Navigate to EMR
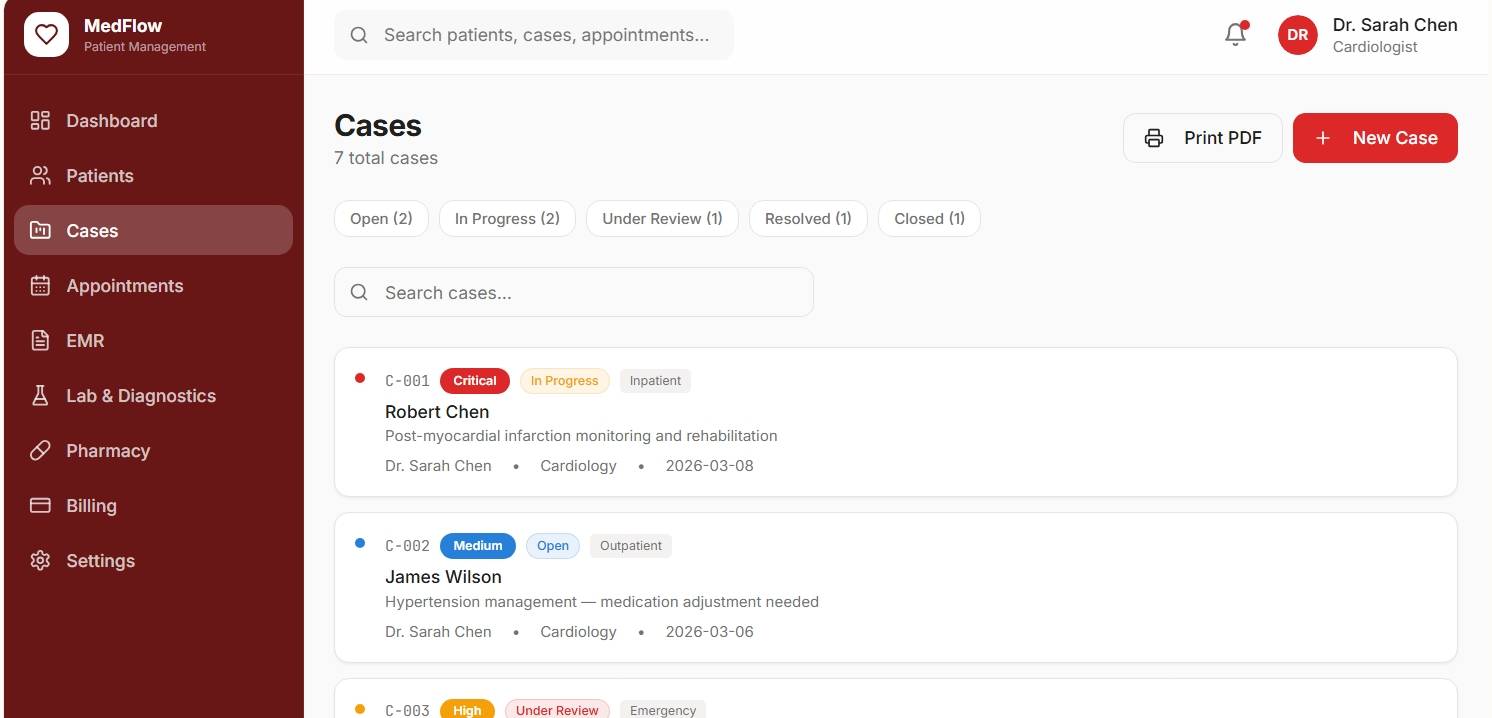 (153, 341)
